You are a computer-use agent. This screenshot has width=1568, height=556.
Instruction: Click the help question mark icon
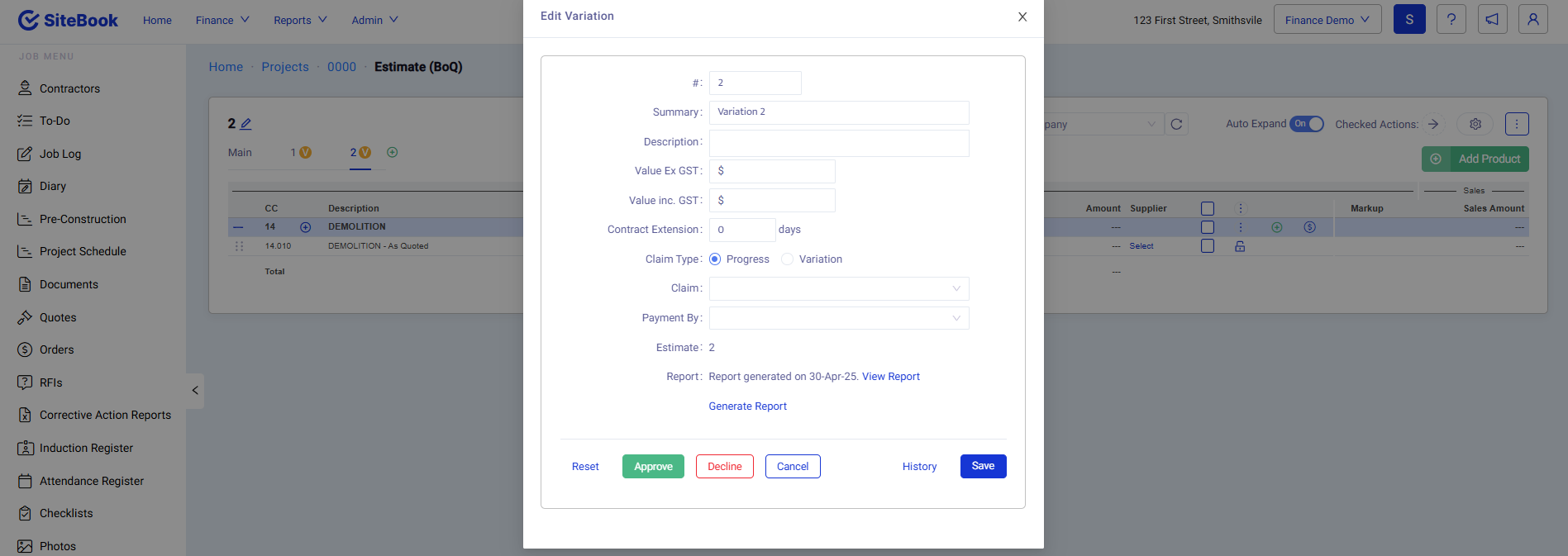[x=1451, y=19]
